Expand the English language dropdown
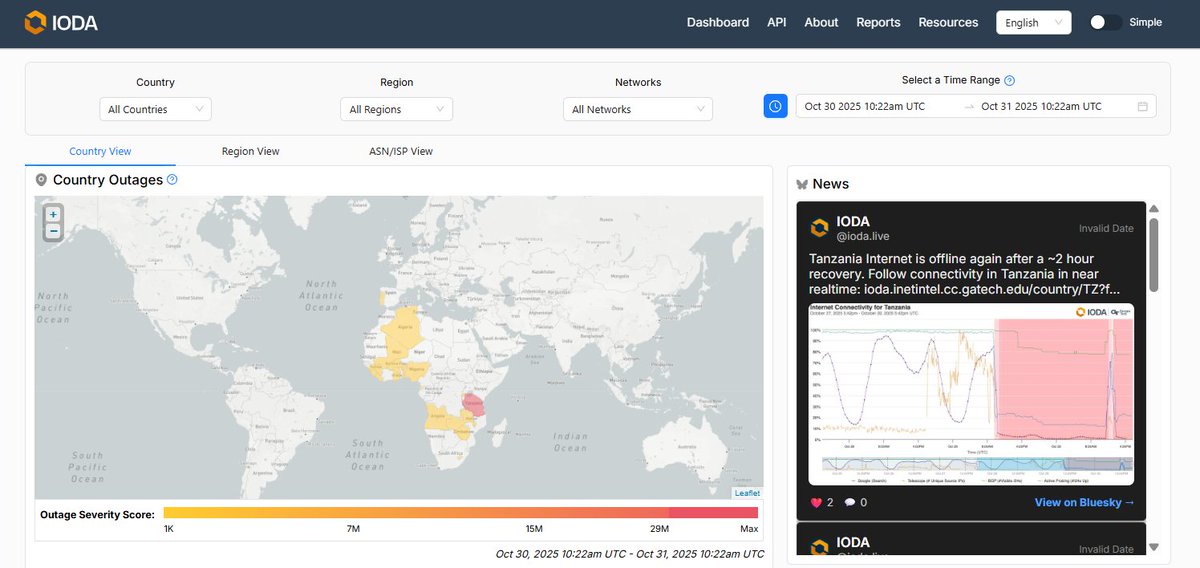The width and height of the screenshot is (1200, 568). tap(1033, 22)
